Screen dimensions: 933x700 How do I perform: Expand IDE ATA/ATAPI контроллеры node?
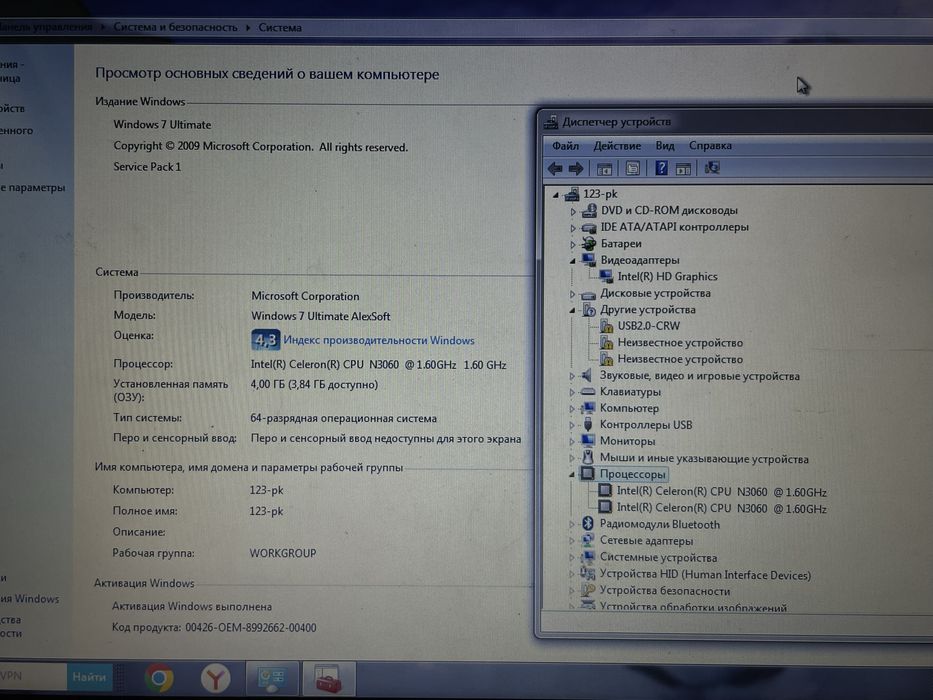coord(572,228)
